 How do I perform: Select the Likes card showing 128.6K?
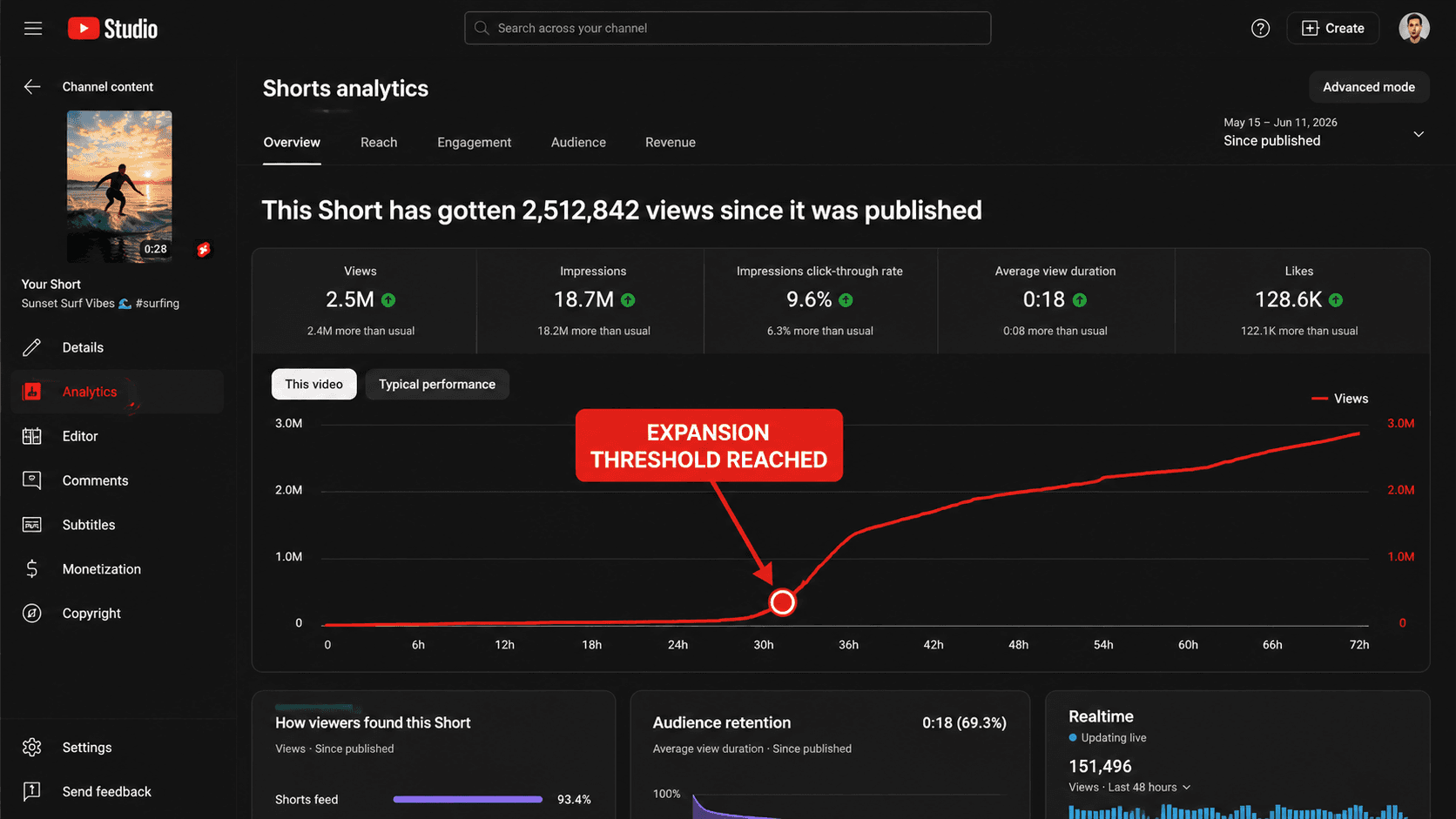[x=1302, y=301]
